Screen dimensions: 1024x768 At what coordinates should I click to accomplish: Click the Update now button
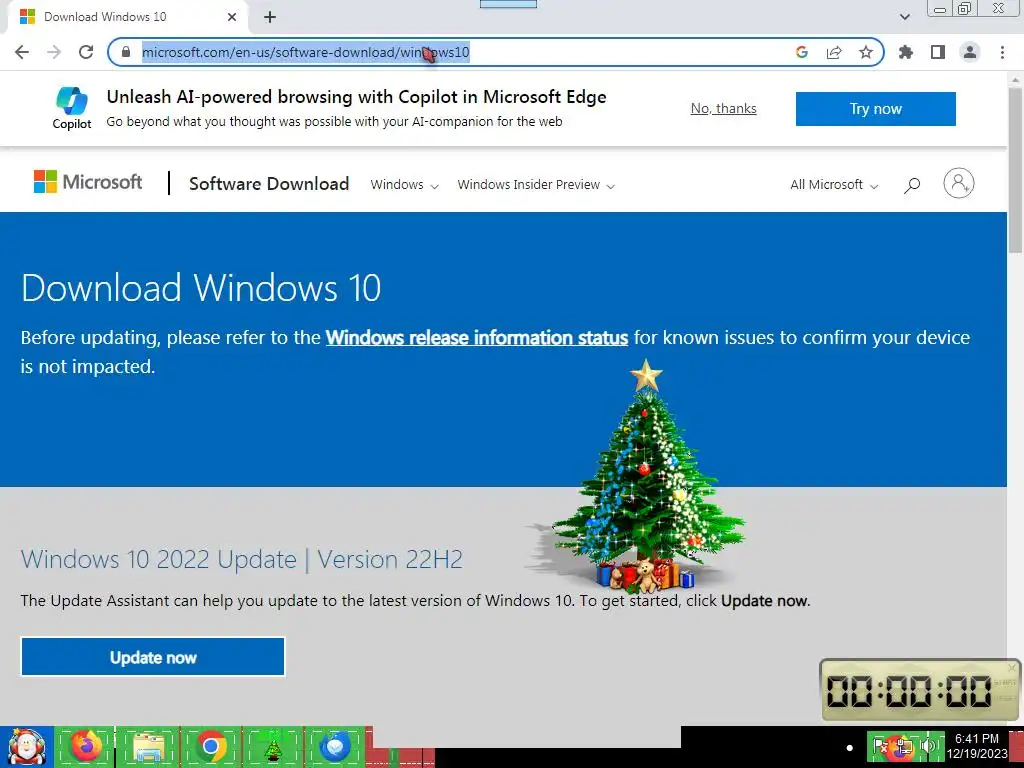coord(153,657)
